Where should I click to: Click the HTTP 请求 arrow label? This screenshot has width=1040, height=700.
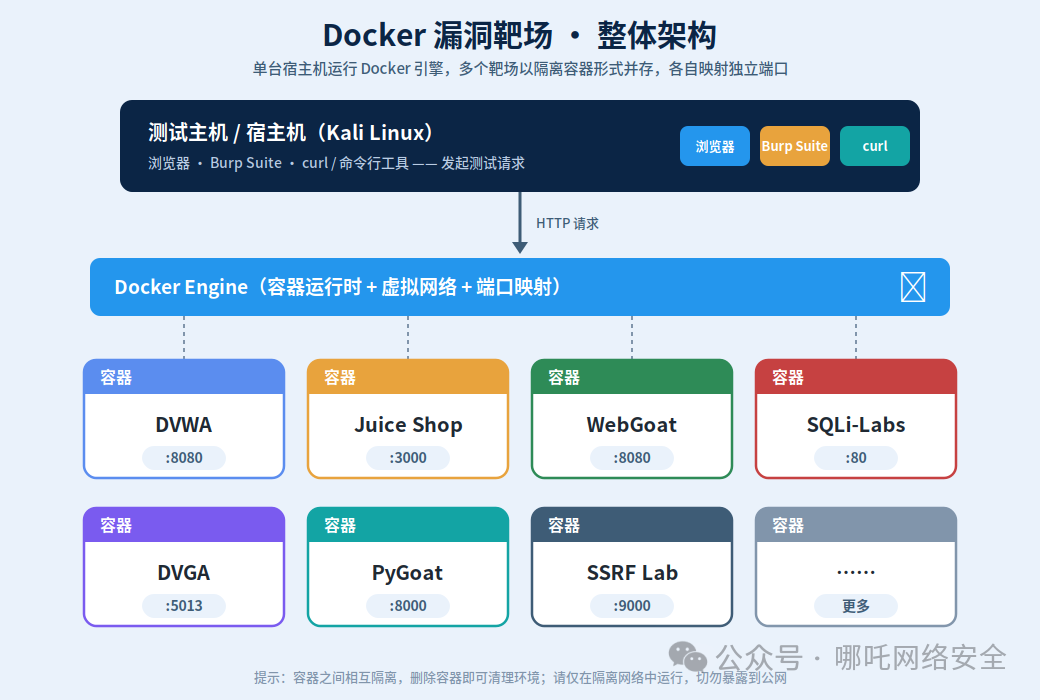(567, 224)
